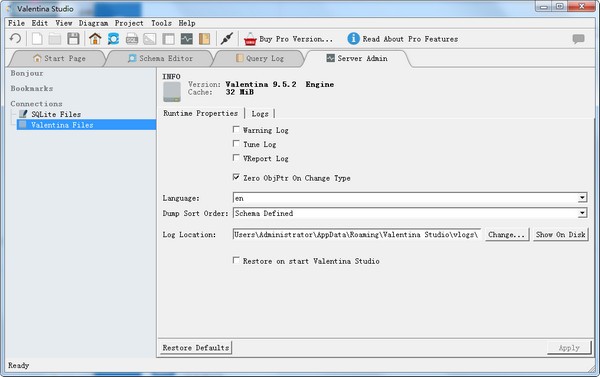
Task: Switch to the Logs tab
Action: click(260, 114)
